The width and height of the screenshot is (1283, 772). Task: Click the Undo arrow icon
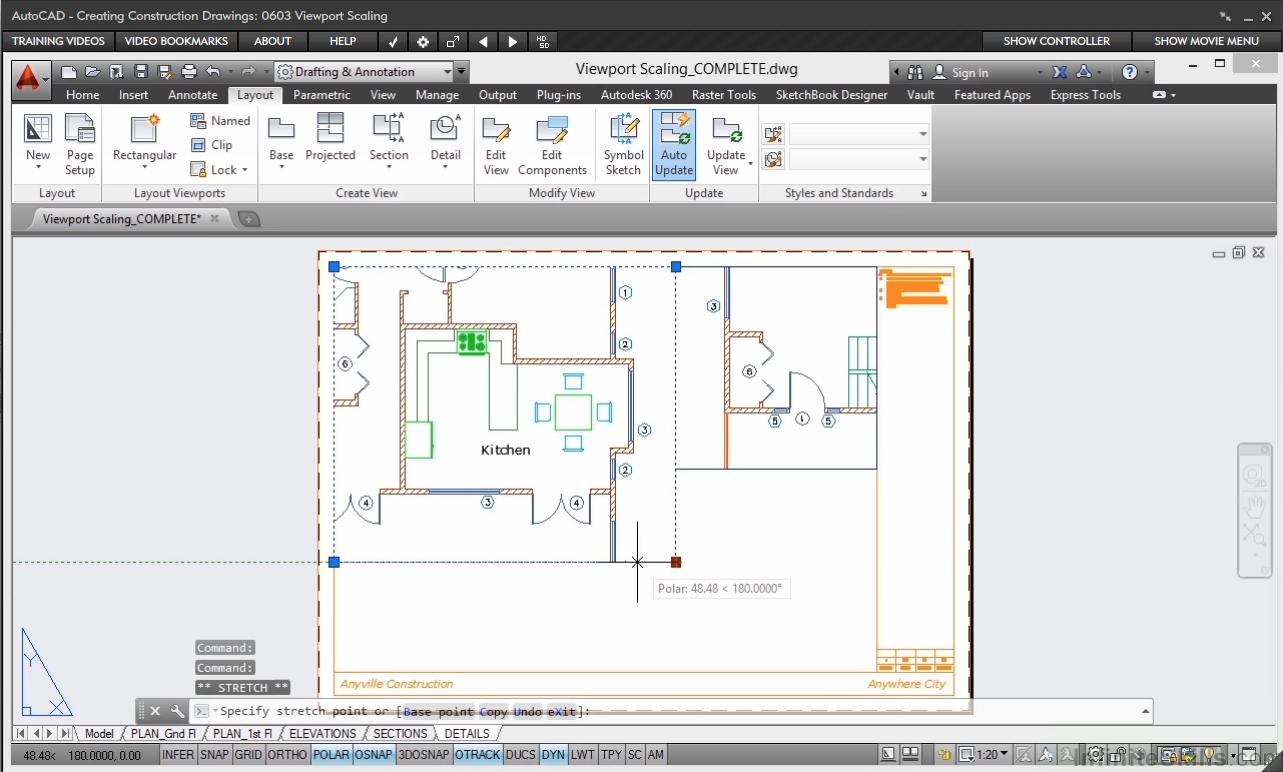tap(213, 72)
